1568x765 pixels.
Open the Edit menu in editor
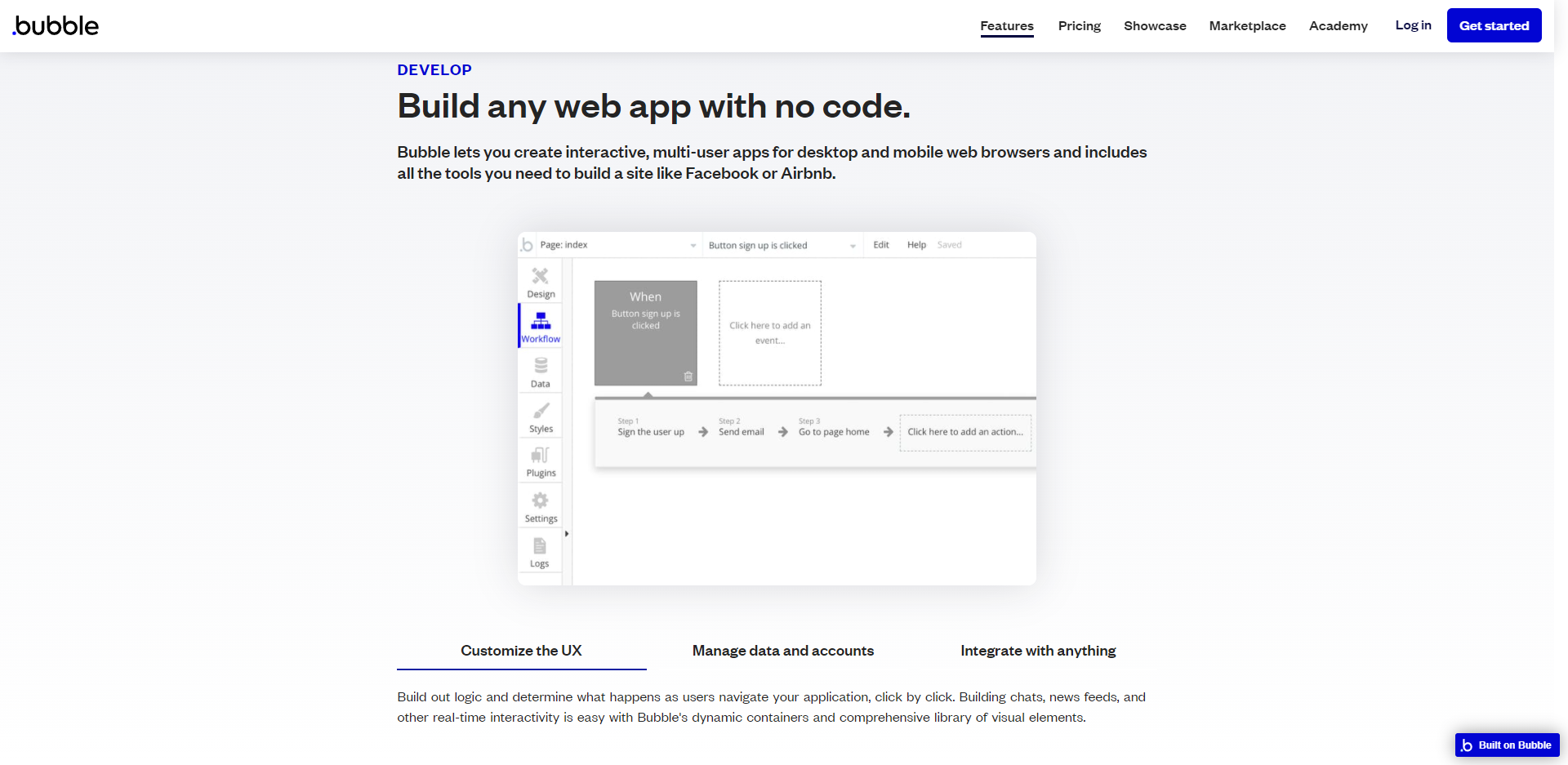click(881, 245)
